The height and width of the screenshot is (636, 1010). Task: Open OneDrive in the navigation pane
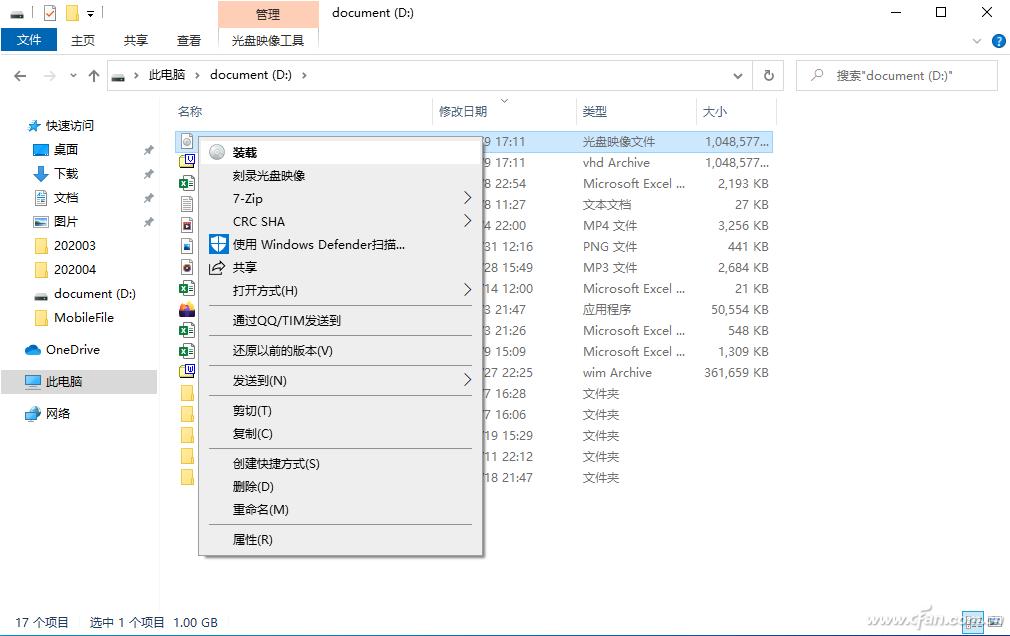click(x=72, y=350)
